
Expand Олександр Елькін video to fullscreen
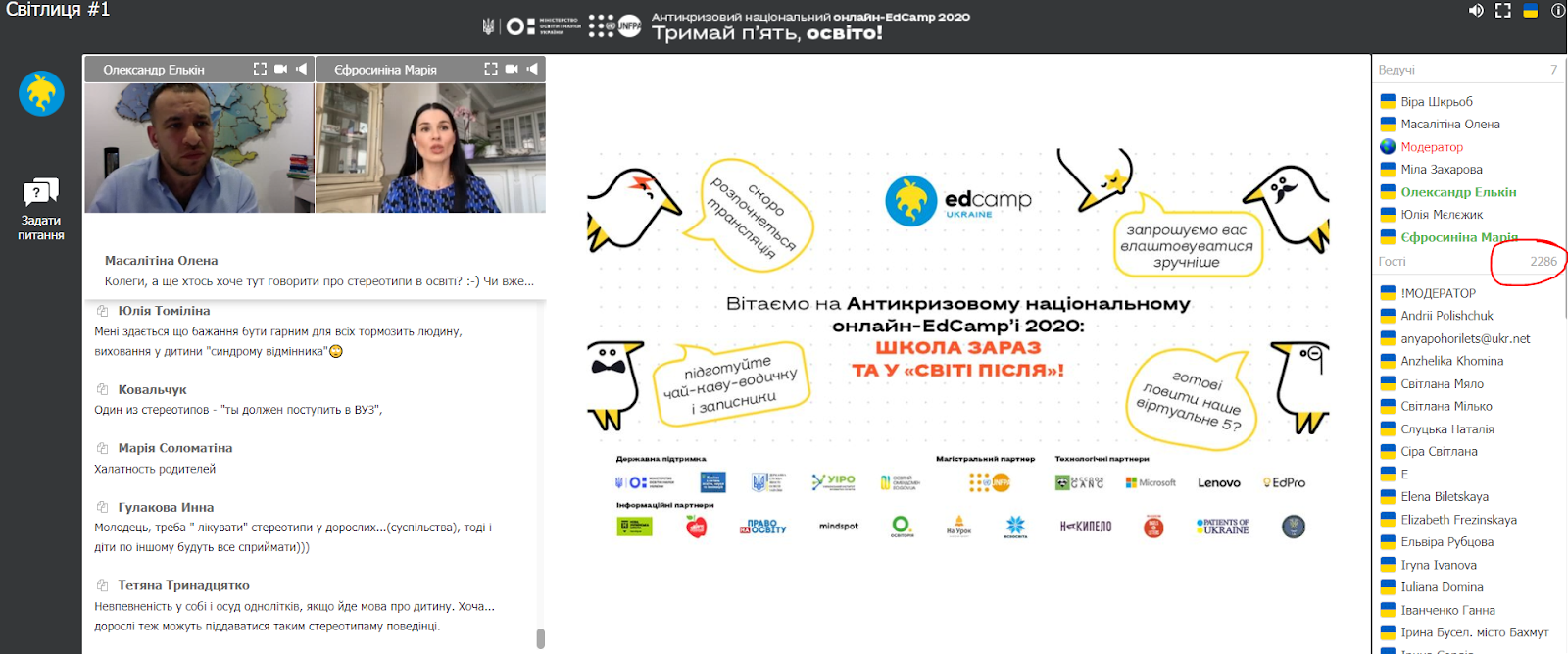click(260, 69)
